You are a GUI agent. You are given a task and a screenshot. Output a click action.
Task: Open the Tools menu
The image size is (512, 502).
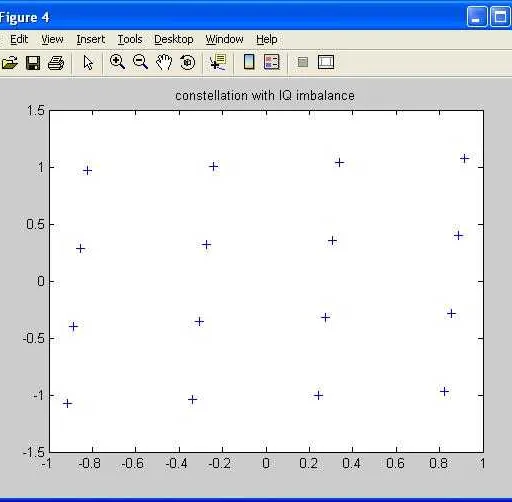tap(130, 39)
